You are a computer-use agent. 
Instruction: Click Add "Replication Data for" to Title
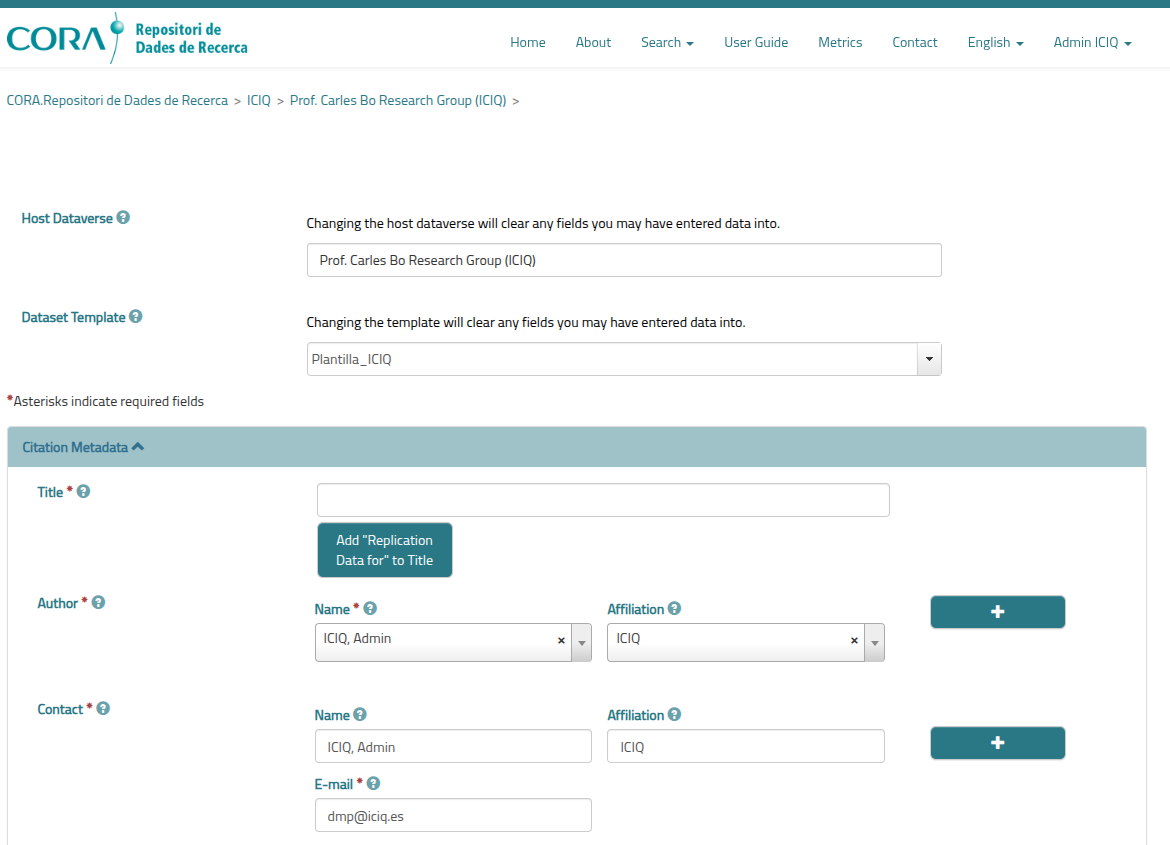(x=385, y=550)
